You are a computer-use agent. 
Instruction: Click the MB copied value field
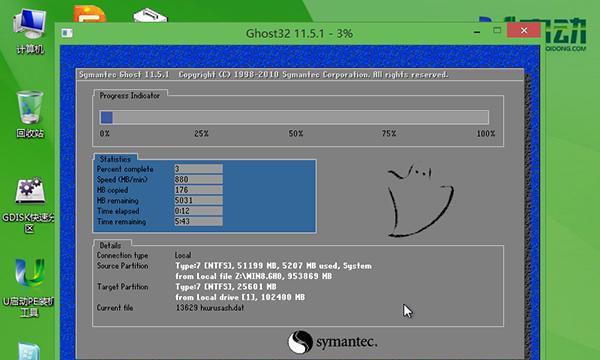[198, 190]
